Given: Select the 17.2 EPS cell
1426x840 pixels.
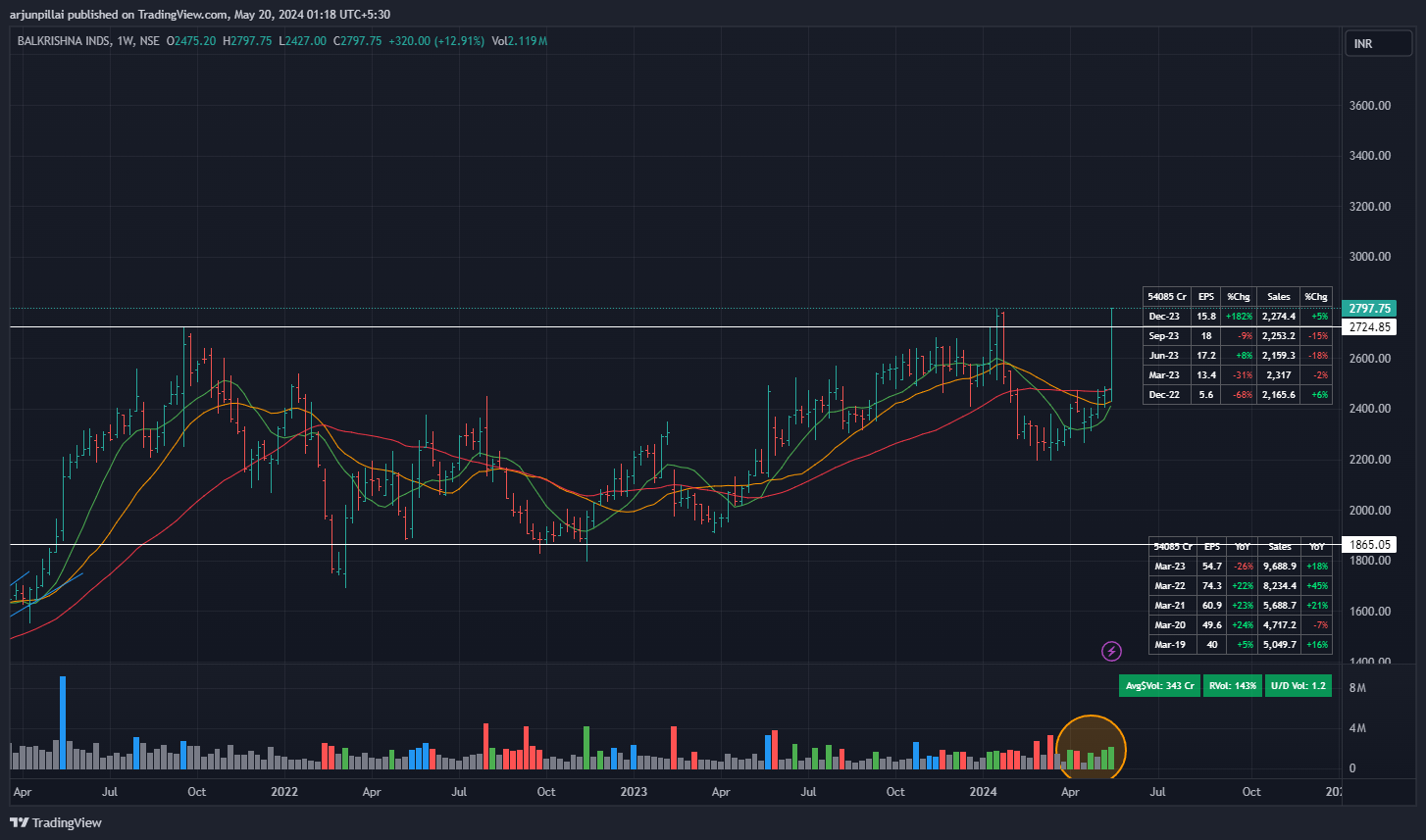Looking at the screenshot, I should coord(1206,355).
